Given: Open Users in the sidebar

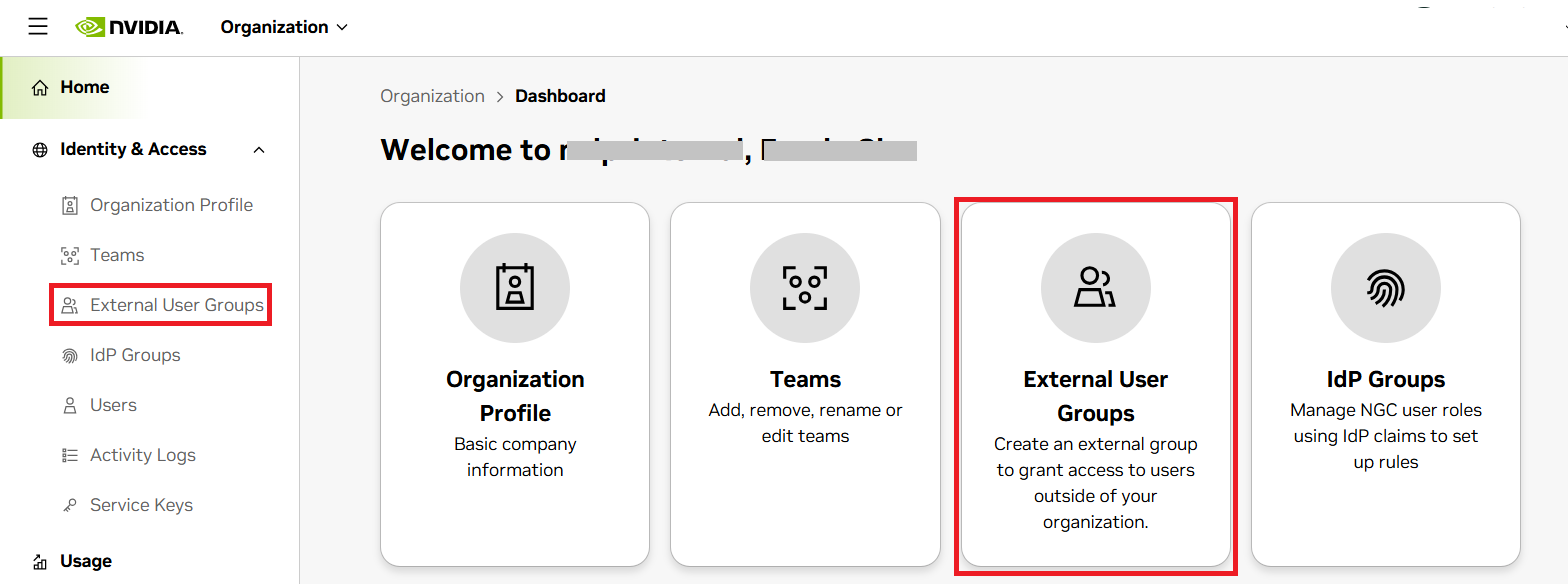Looking at the screenshot, I should coord(113,405).
